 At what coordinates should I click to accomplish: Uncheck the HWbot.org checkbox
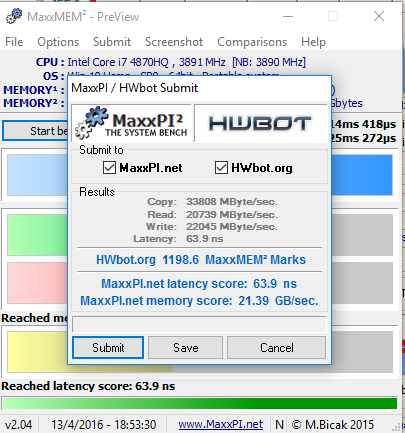tap(221, 168)
